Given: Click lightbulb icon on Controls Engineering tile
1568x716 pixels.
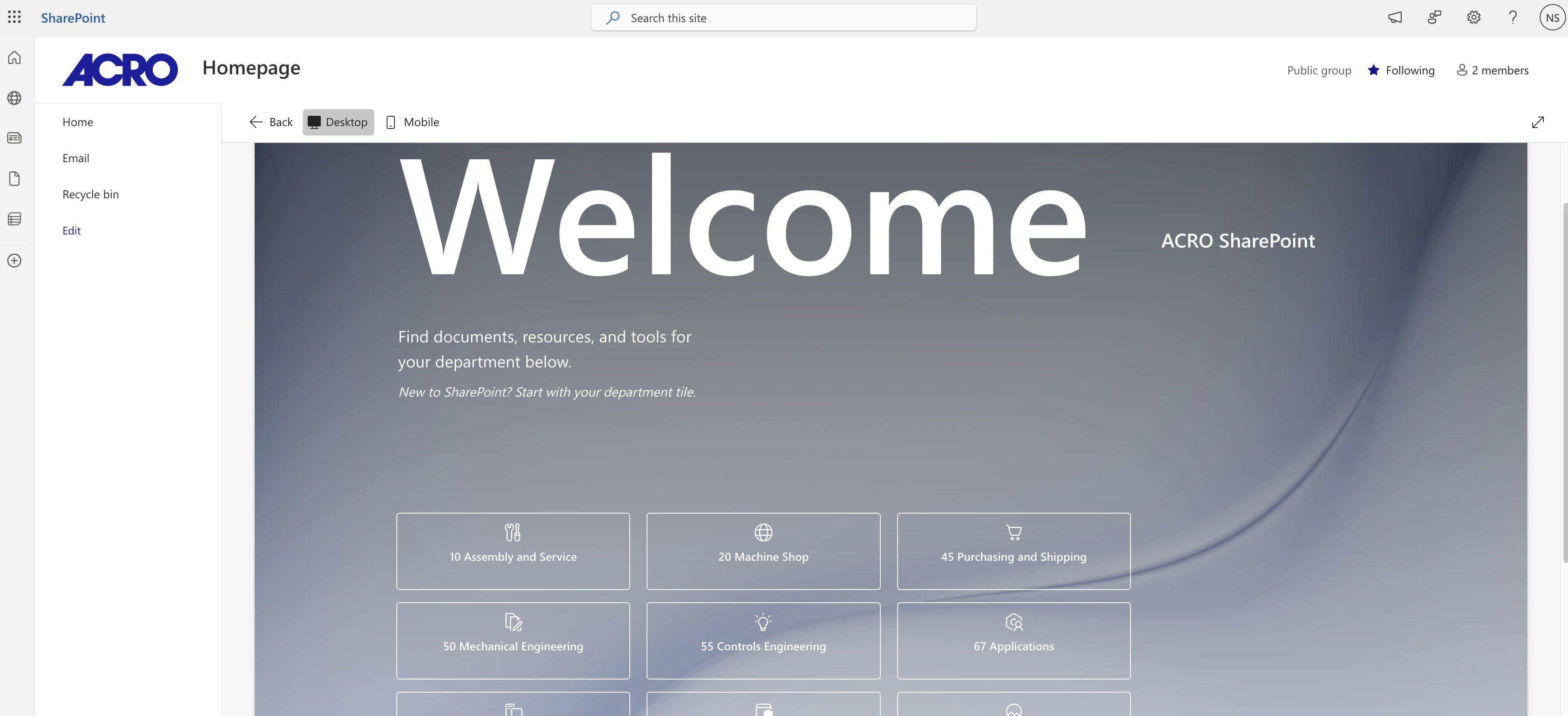Looking at the screenshot, I should click(763, 622).
